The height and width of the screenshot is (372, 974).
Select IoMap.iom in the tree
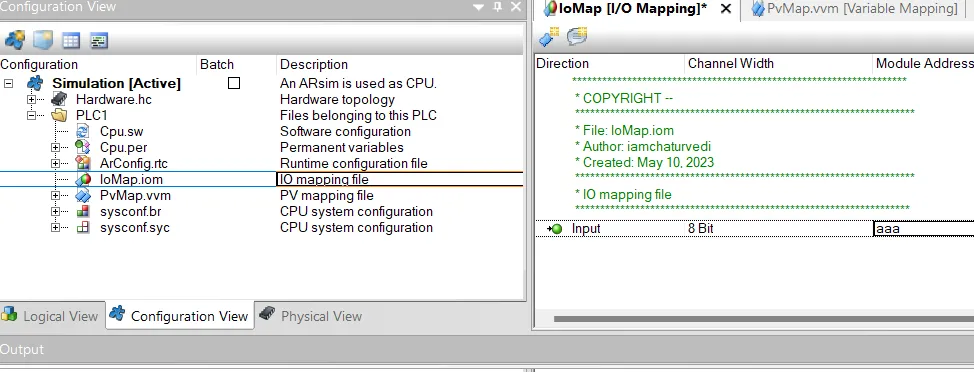(x=131, y=179)
